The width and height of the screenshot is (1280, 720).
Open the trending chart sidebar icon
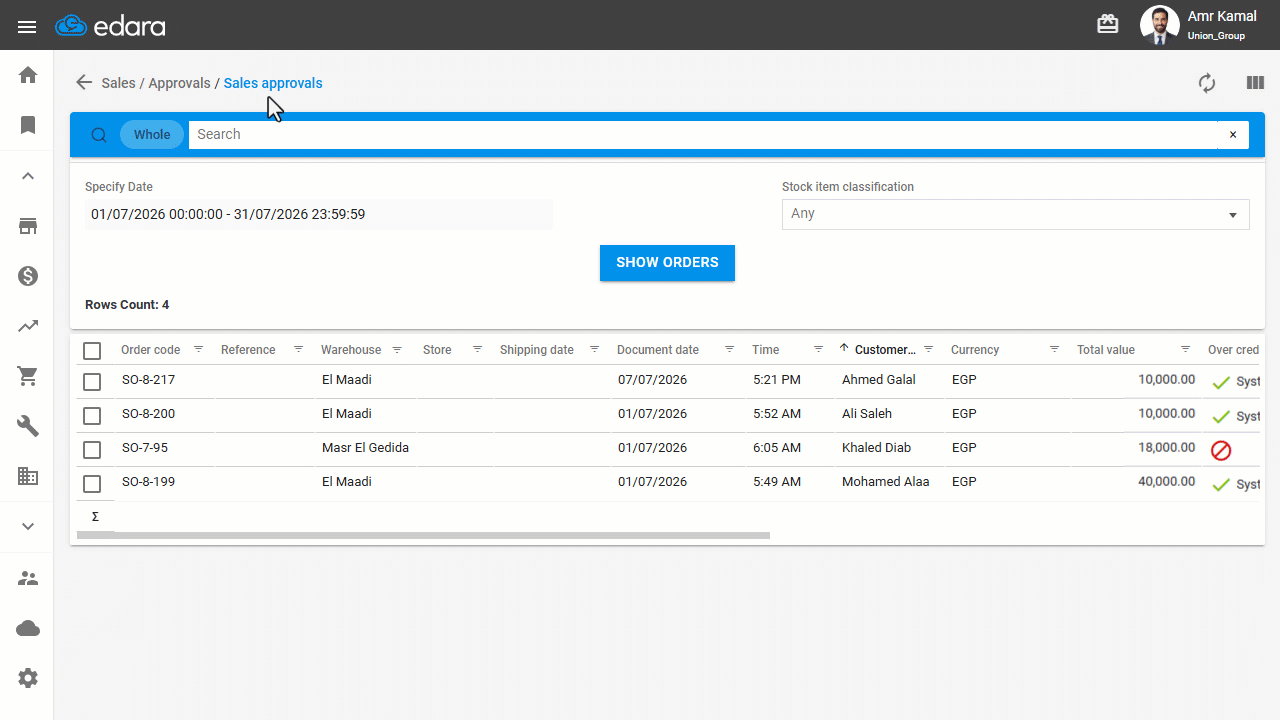(28, 326)
